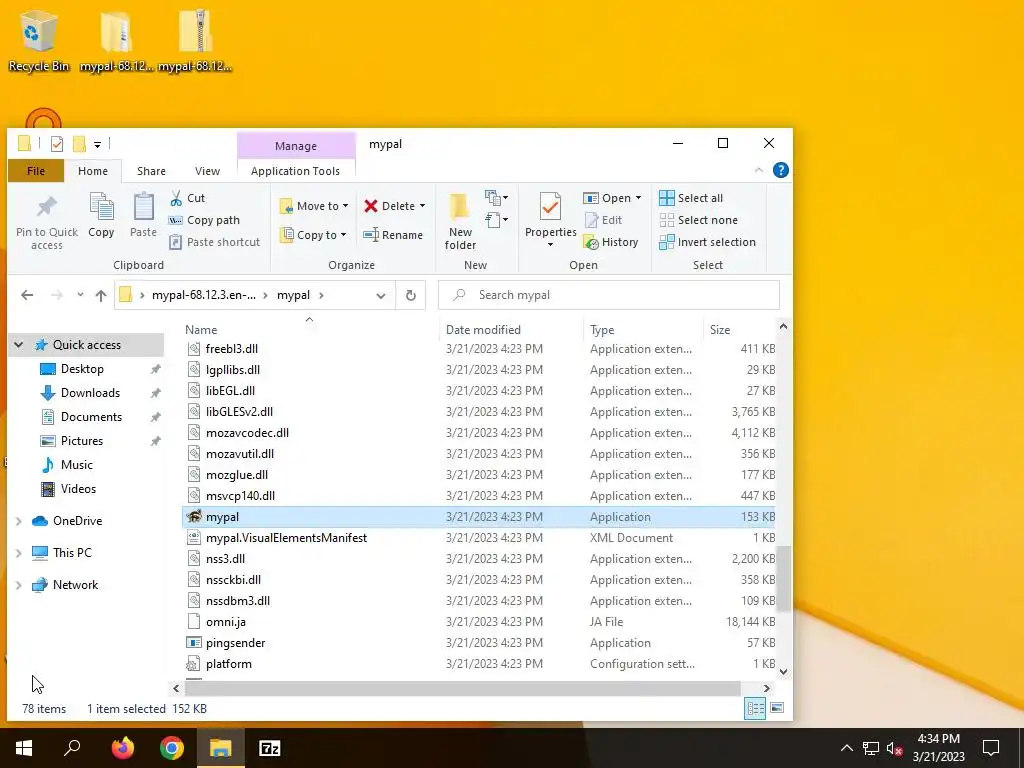Click the mypal breadcrumb segment

293,295
